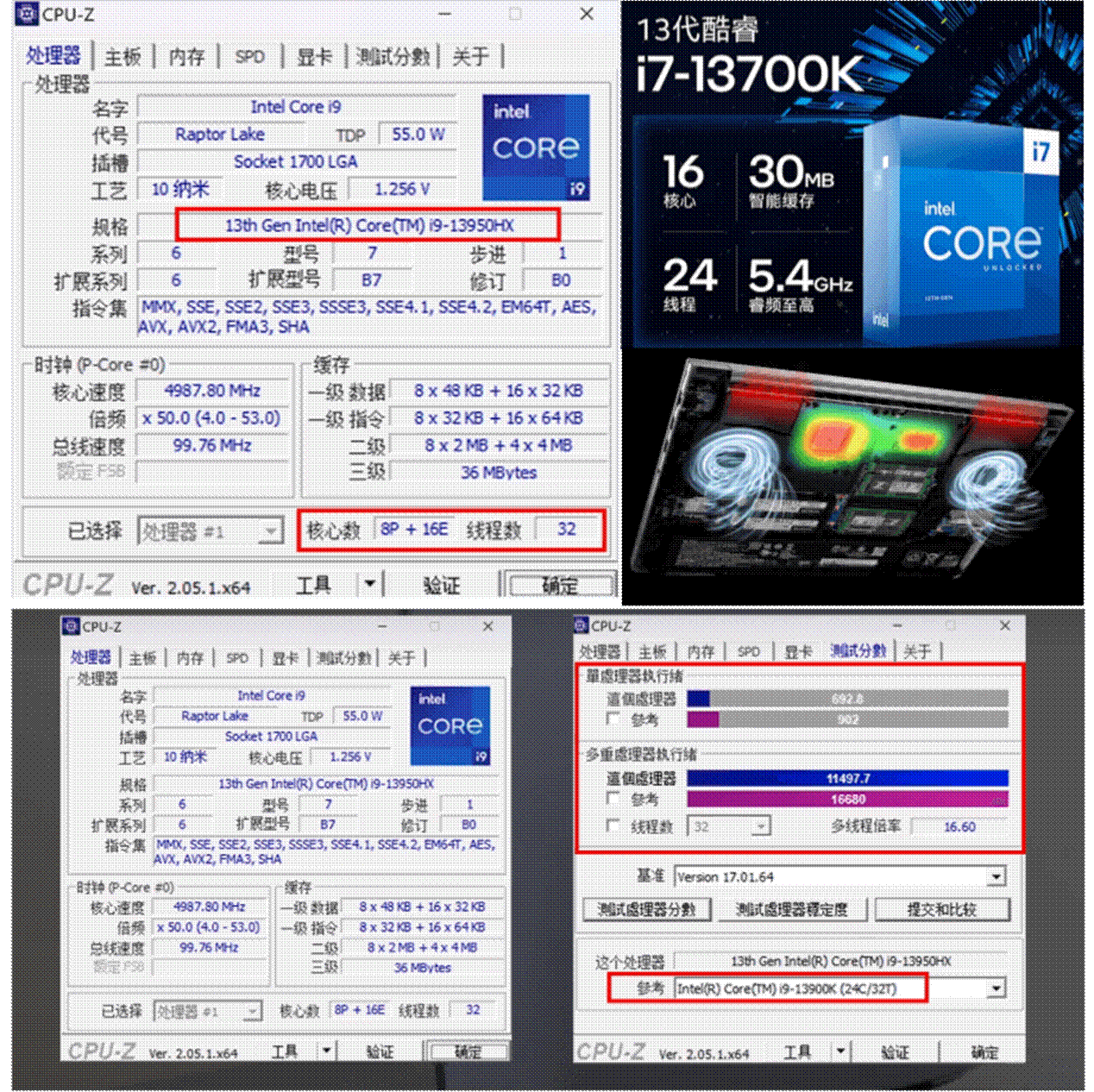Click Intel Core i9 logo in bottom-left CPU-Z window

(x=450, y=725)
